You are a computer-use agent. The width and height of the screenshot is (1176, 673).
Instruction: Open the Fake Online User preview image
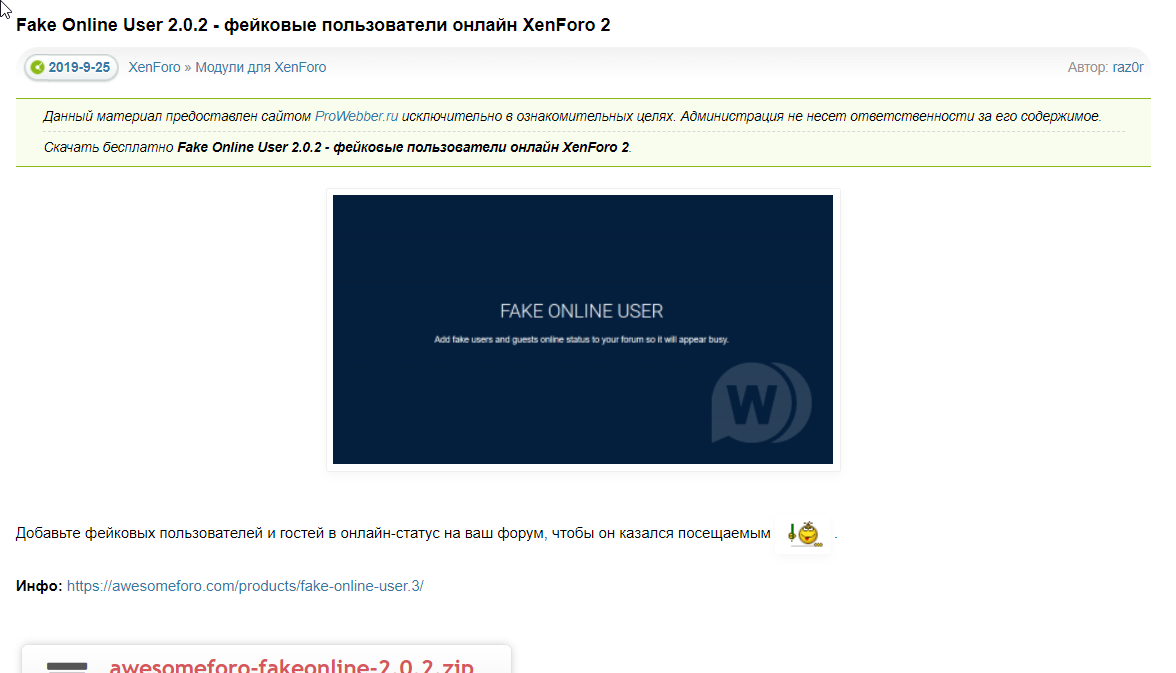(x=583, y=329)
